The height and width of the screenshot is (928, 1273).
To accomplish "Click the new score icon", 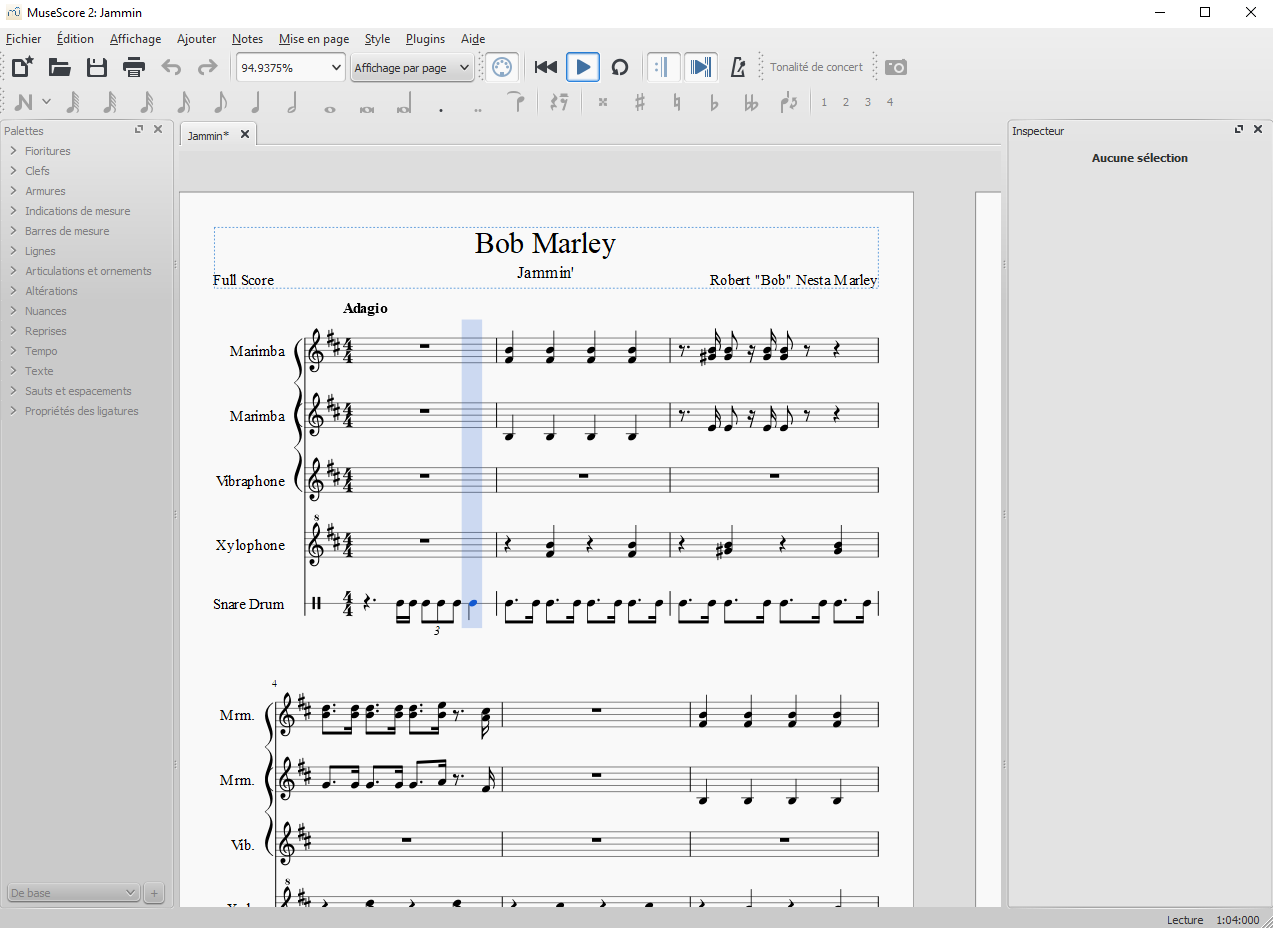I will (22, 67).
